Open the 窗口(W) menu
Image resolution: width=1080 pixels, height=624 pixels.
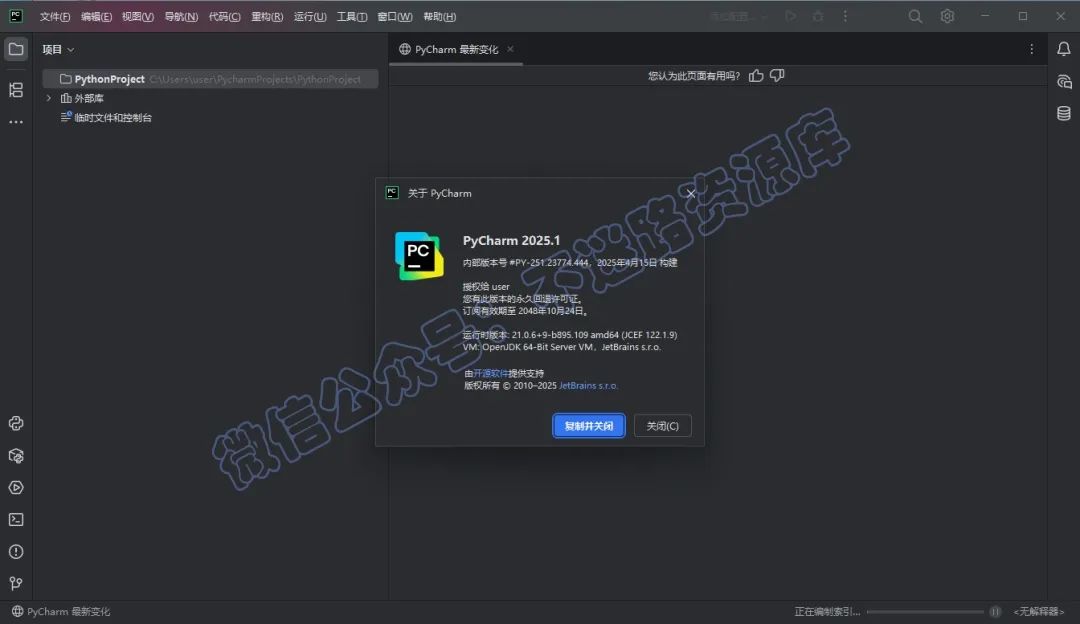pos(395,17)
